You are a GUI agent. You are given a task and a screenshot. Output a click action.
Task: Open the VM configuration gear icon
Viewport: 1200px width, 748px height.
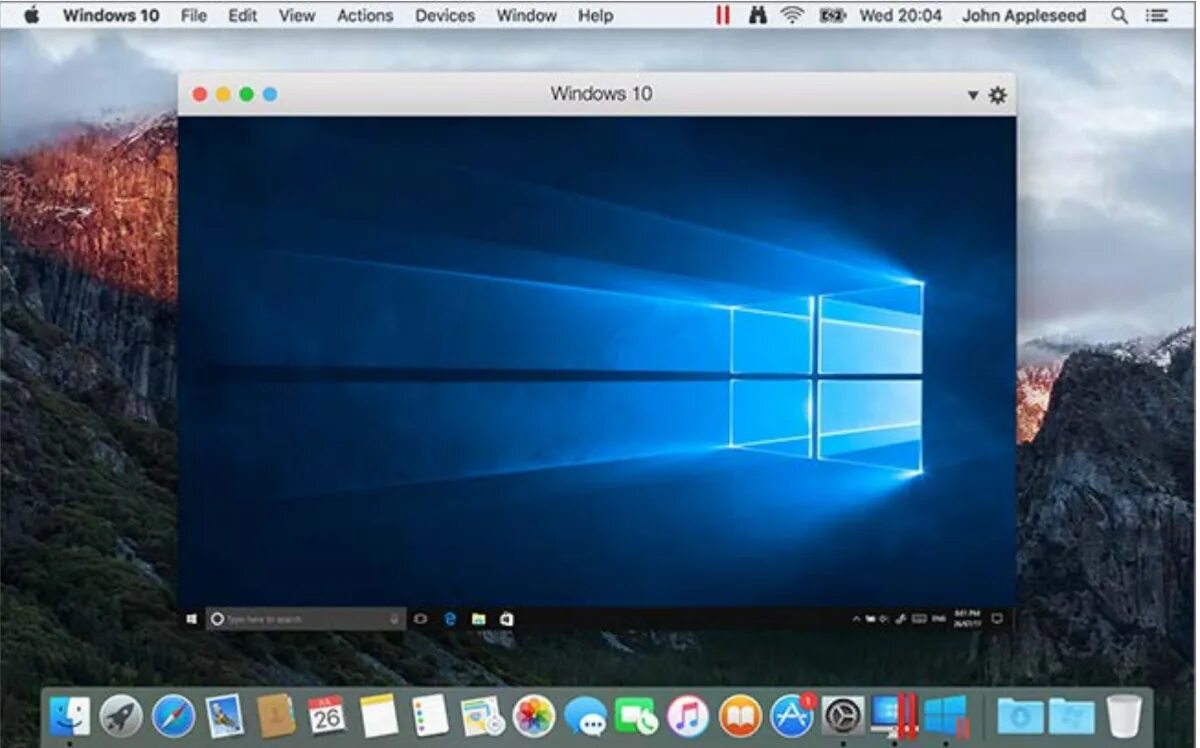pyautogui.click(x=997, y=95)
